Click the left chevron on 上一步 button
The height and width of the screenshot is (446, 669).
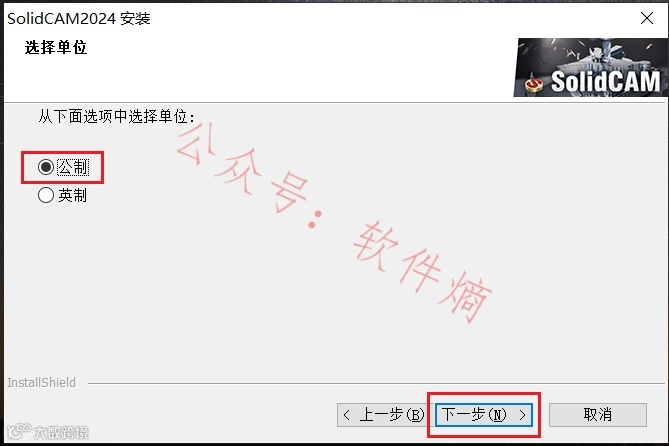click(x=346, y=414)
